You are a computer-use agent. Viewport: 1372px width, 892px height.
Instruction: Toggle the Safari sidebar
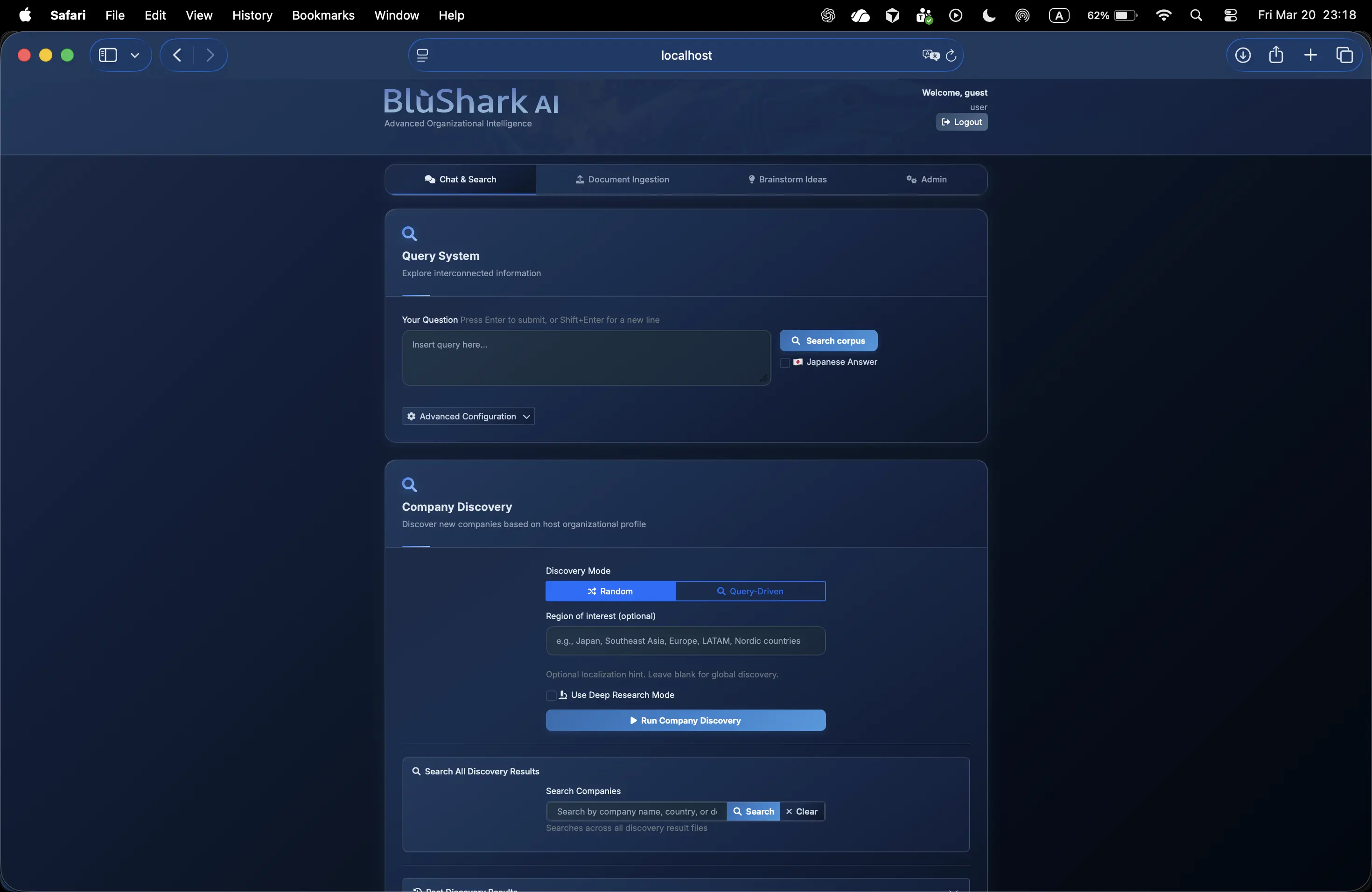tap(108, 55)
